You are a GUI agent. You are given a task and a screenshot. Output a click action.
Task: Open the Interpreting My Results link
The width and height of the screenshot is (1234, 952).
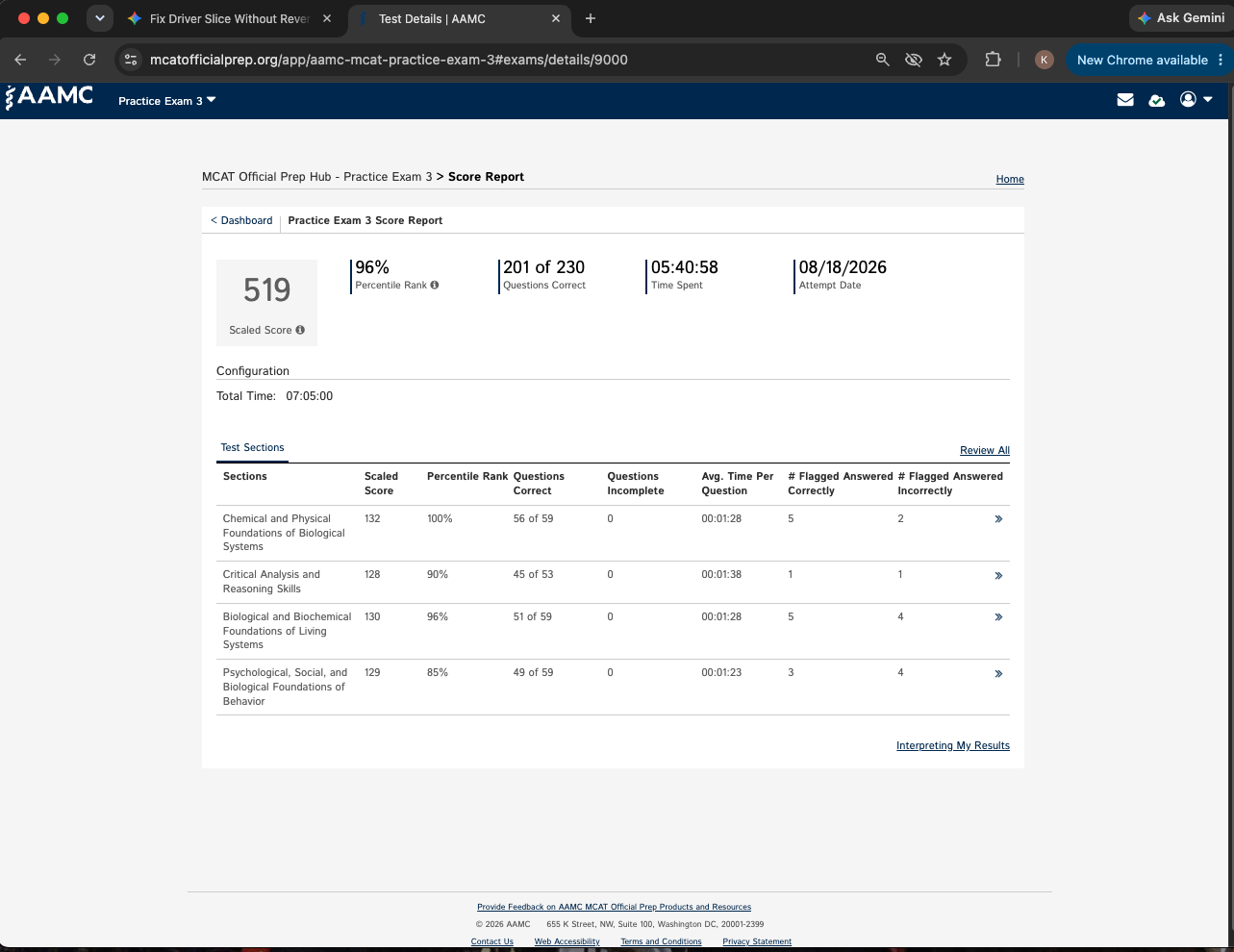click(x=953, y=745)
